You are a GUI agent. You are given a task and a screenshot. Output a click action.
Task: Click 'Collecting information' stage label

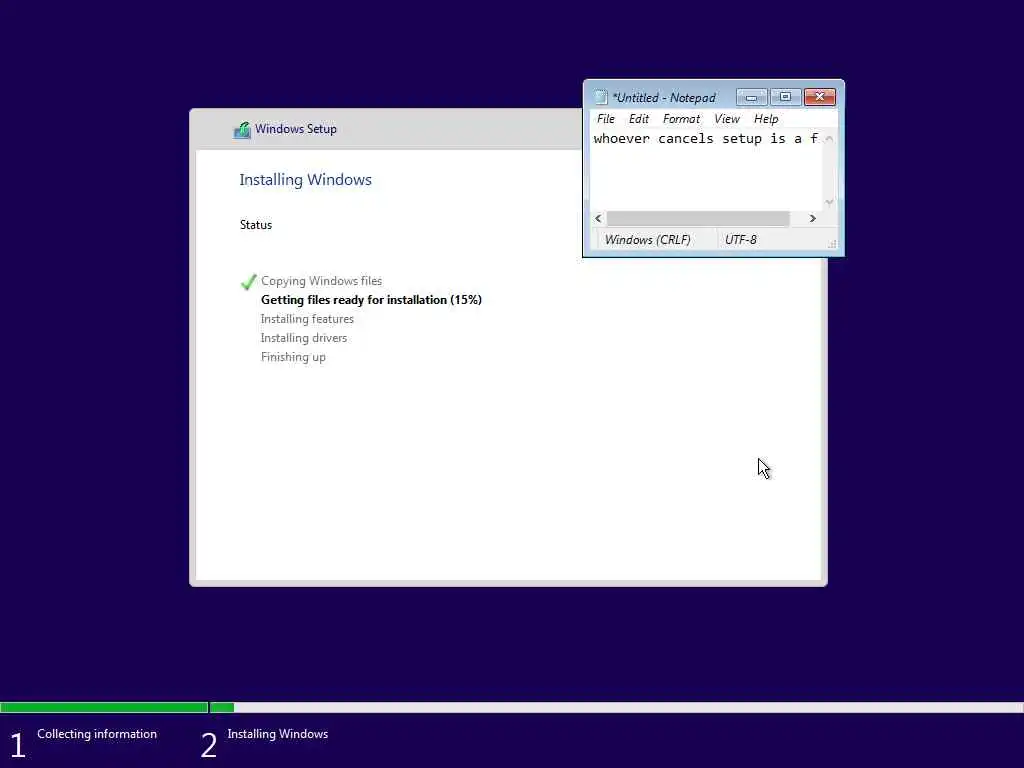[x=97, y=734]
